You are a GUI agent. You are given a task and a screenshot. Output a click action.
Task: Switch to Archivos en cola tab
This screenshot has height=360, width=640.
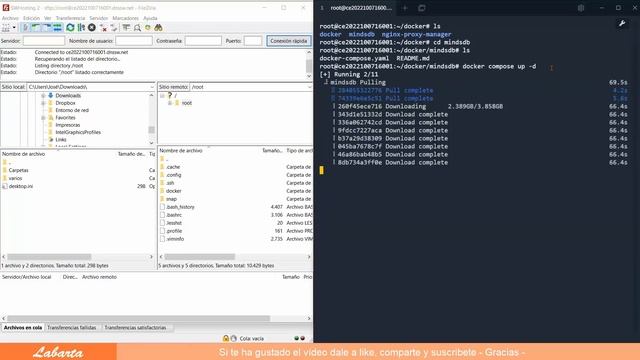(x=23, y=328)
